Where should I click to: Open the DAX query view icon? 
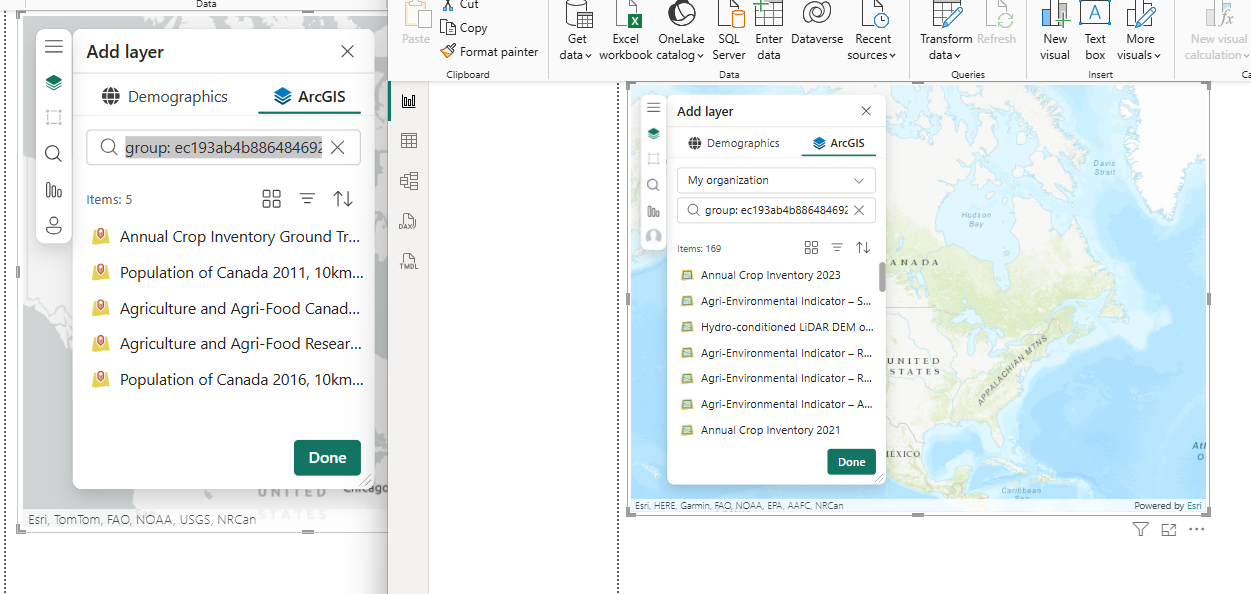tap(408, 221)
